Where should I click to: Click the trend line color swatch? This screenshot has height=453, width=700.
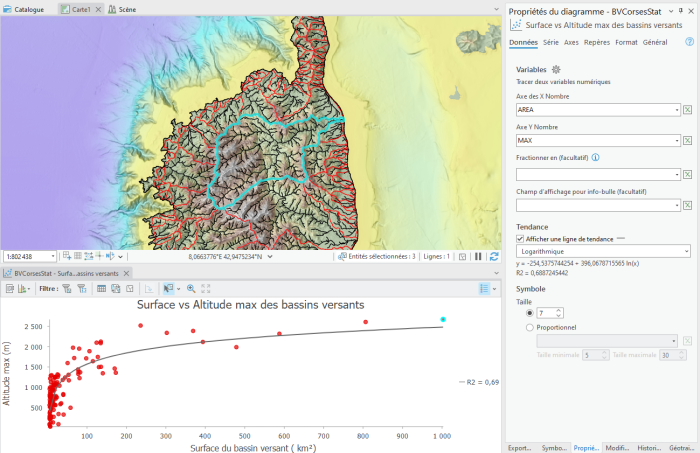coord(622,239)
